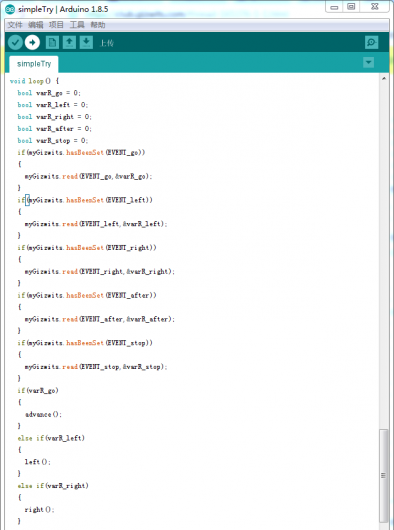Screen dimensions: 394x530
Task: Click the 'bool varR_go = 0;' line
Action: (49, 93)
